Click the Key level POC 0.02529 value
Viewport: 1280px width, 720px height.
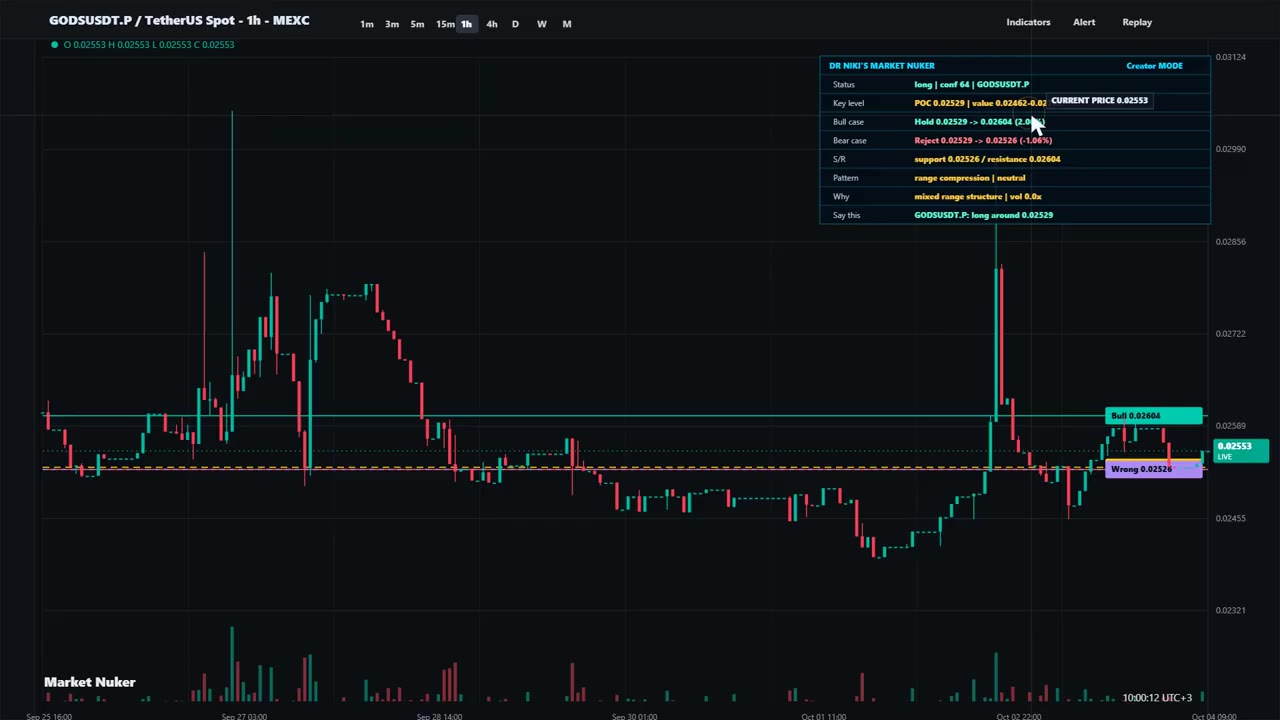click(980, 103)
